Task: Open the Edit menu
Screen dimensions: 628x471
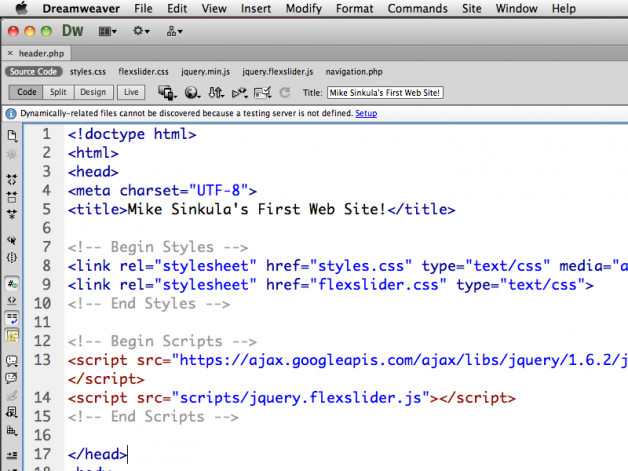Action: tap(177, 8)
